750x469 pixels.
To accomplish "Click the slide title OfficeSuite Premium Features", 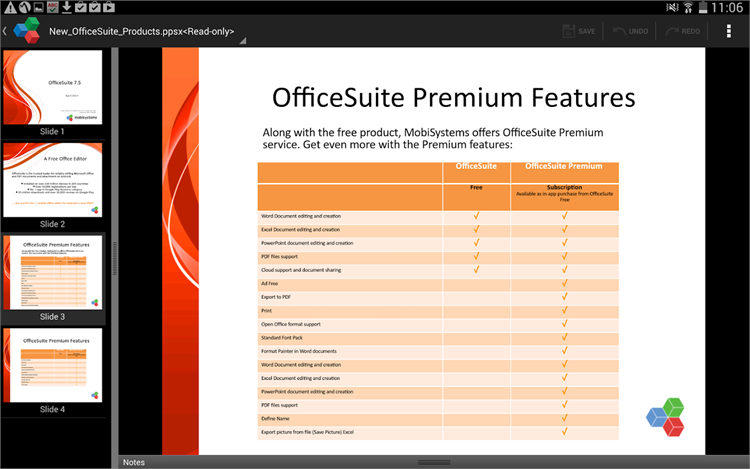I will tap(453, 98).
